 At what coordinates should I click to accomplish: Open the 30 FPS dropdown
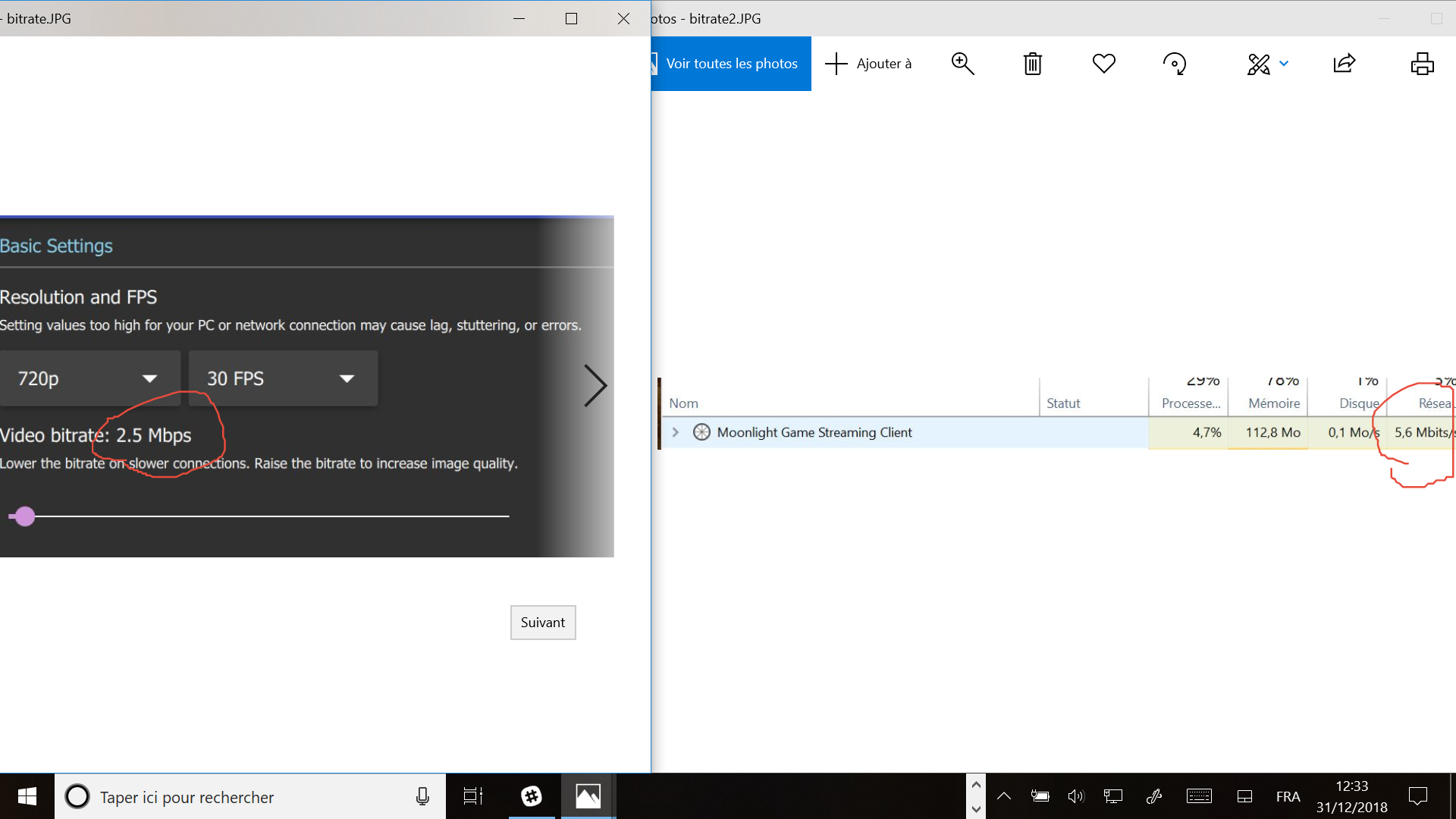pyautogui.click(x=283, y=378)
